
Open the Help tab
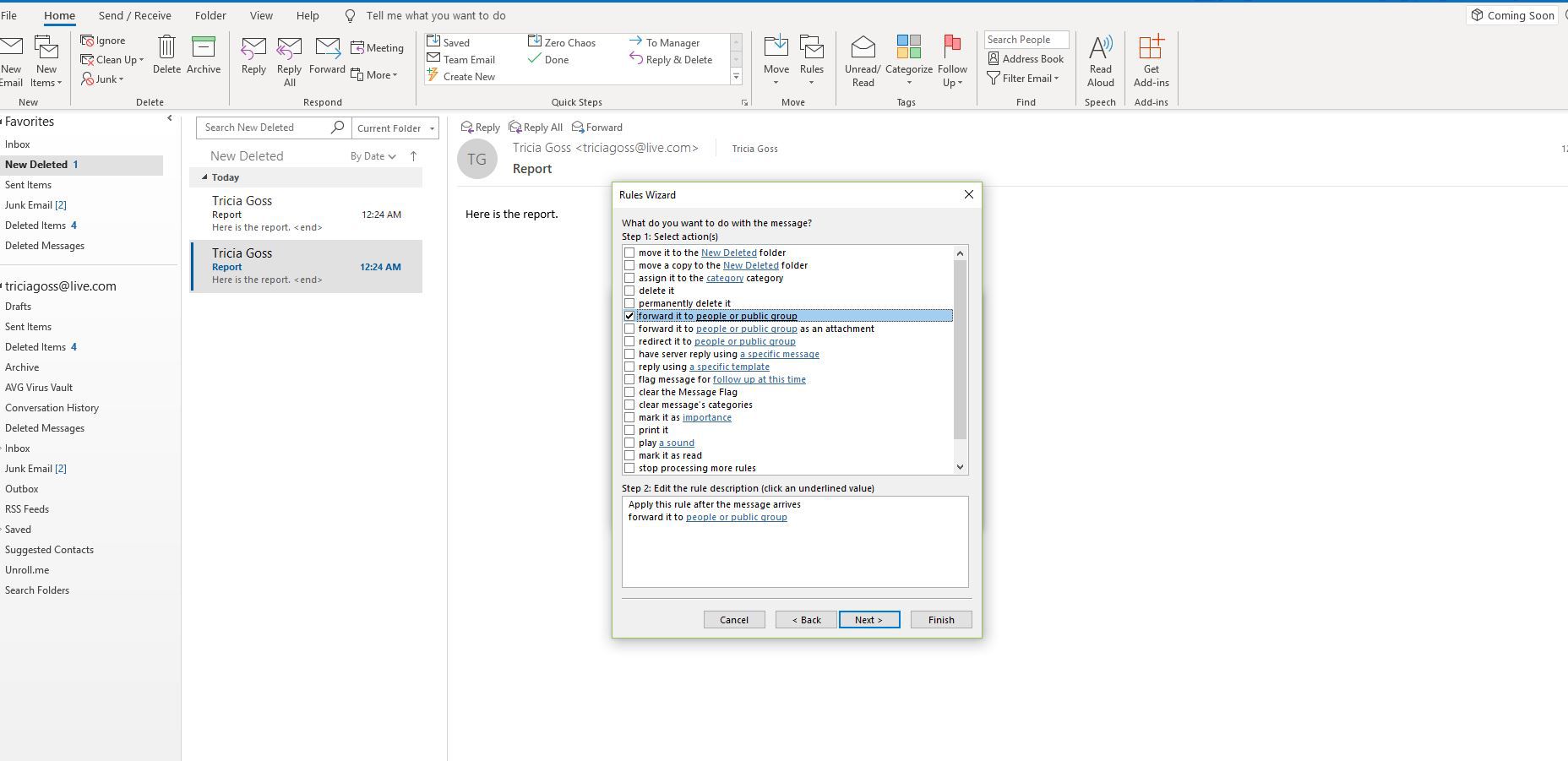click(308, 15)
